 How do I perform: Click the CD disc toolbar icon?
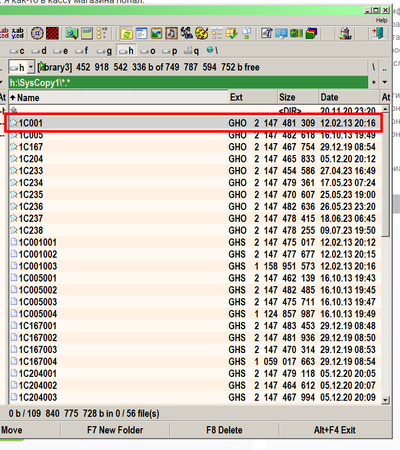tap(37, 33)
